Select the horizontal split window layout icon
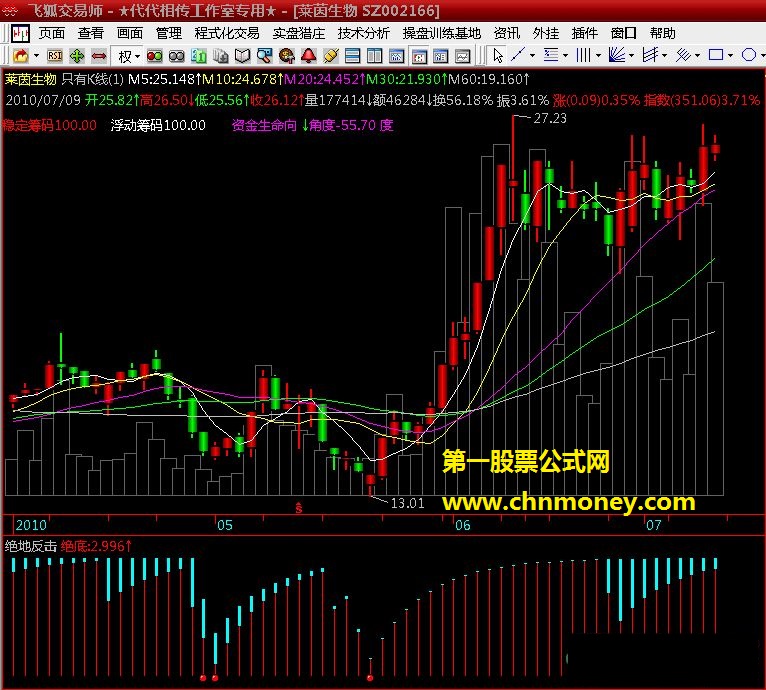This screenshot has height=690, width=766. tap(352, 56)
